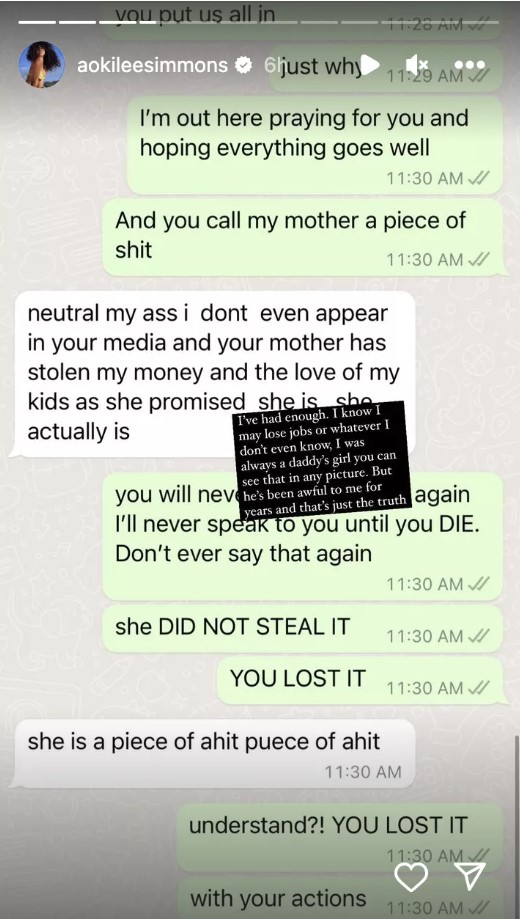Click checkmarks next to "And you call my mother"
The image size is (520, 919).
pyautogui.click(x=478, y=260)
